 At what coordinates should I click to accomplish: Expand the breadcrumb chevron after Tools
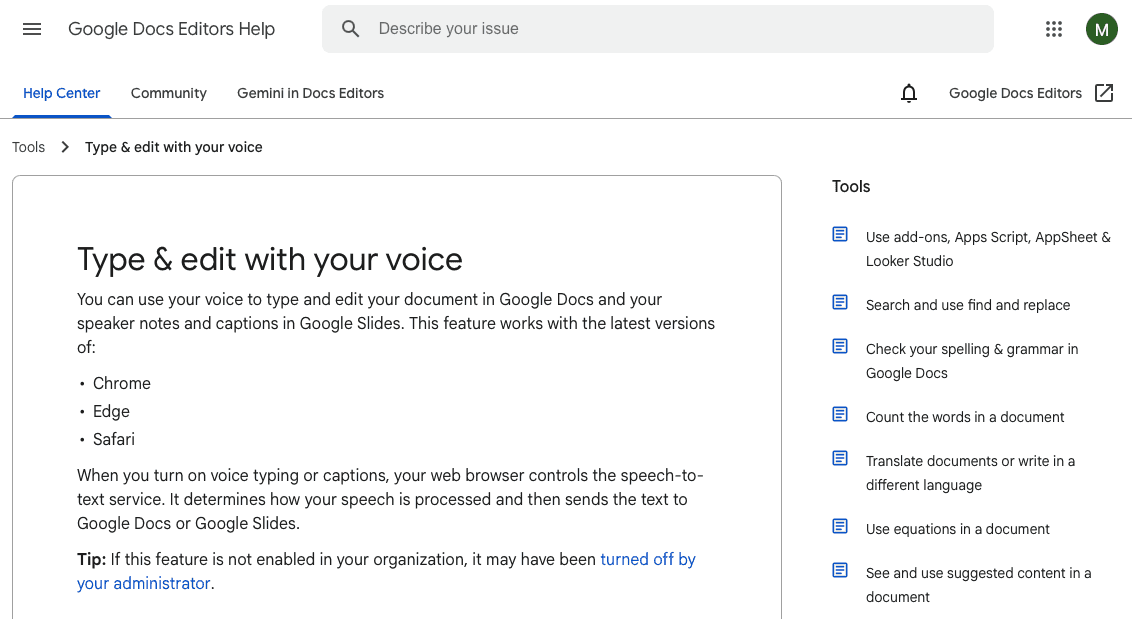64,146
